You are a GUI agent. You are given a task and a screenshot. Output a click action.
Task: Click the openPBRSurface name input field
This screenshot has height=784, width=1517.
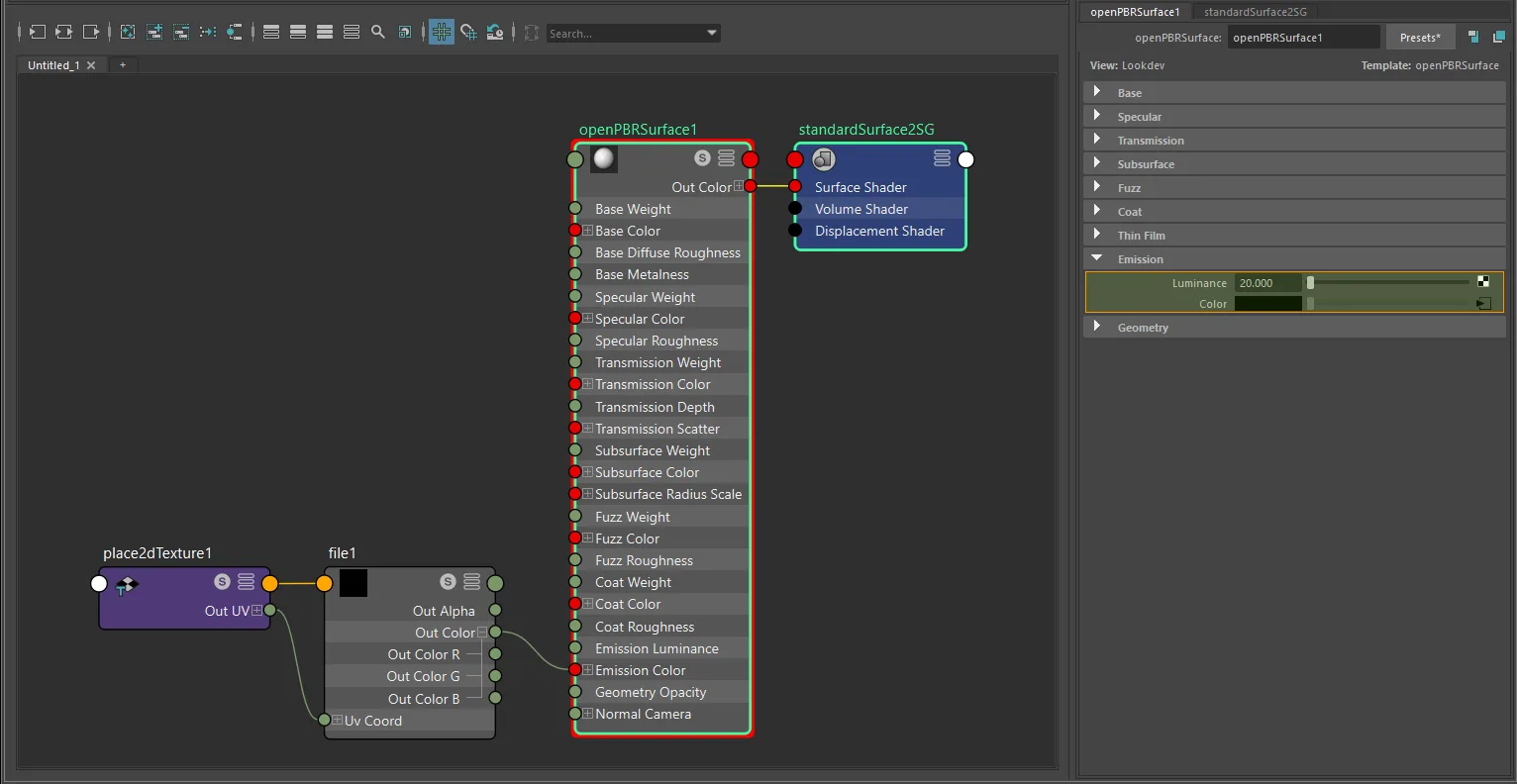[1303, 38]
